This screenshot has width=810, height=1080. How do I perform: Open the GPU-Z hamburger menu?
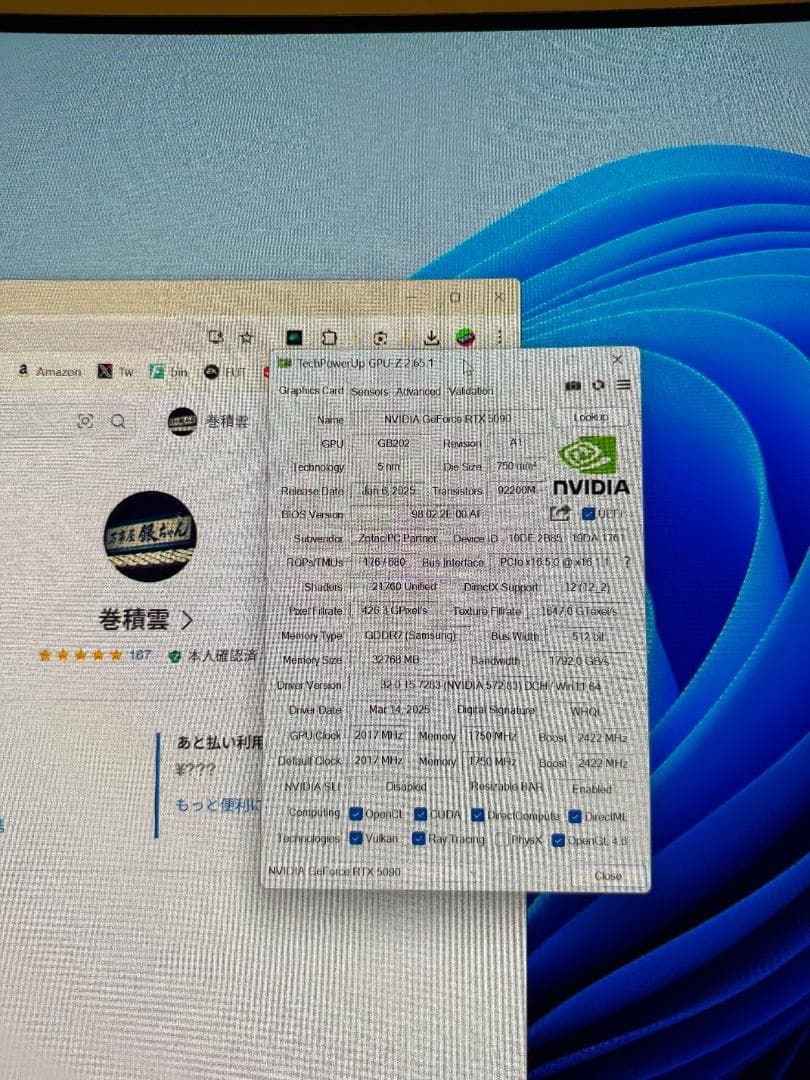(x=623, y=385)
